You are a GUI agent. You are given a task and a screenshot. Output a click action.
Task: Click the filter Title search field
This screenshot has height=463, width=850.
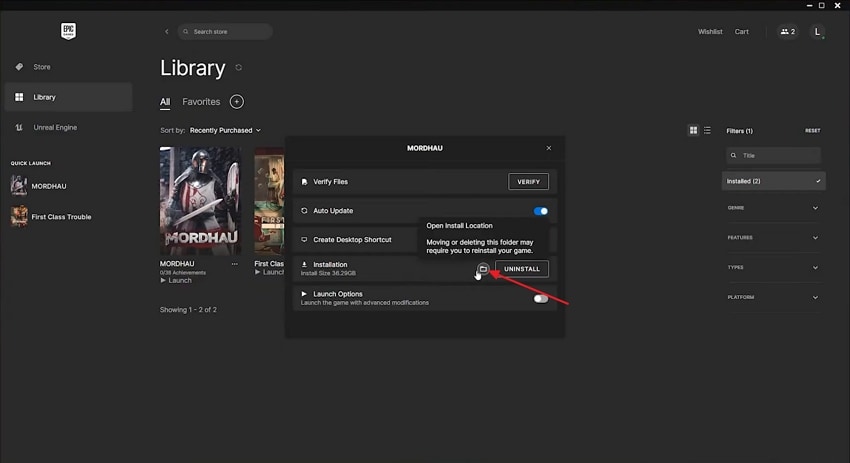click(774, 156)
